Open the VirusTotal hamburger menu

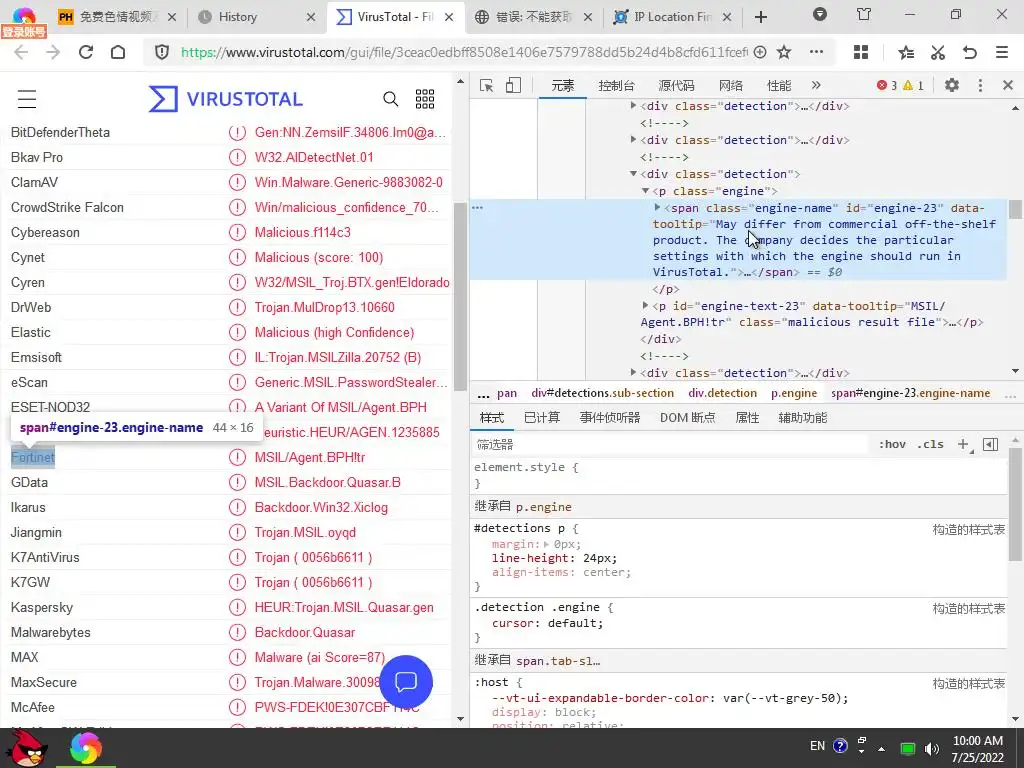27,99
